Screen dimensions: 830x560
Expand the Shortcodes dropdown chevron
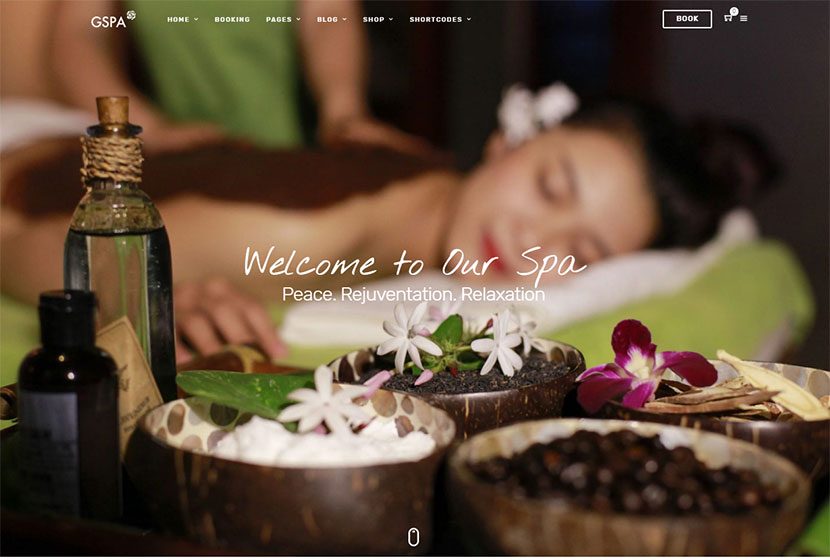(x=468, y=19)
